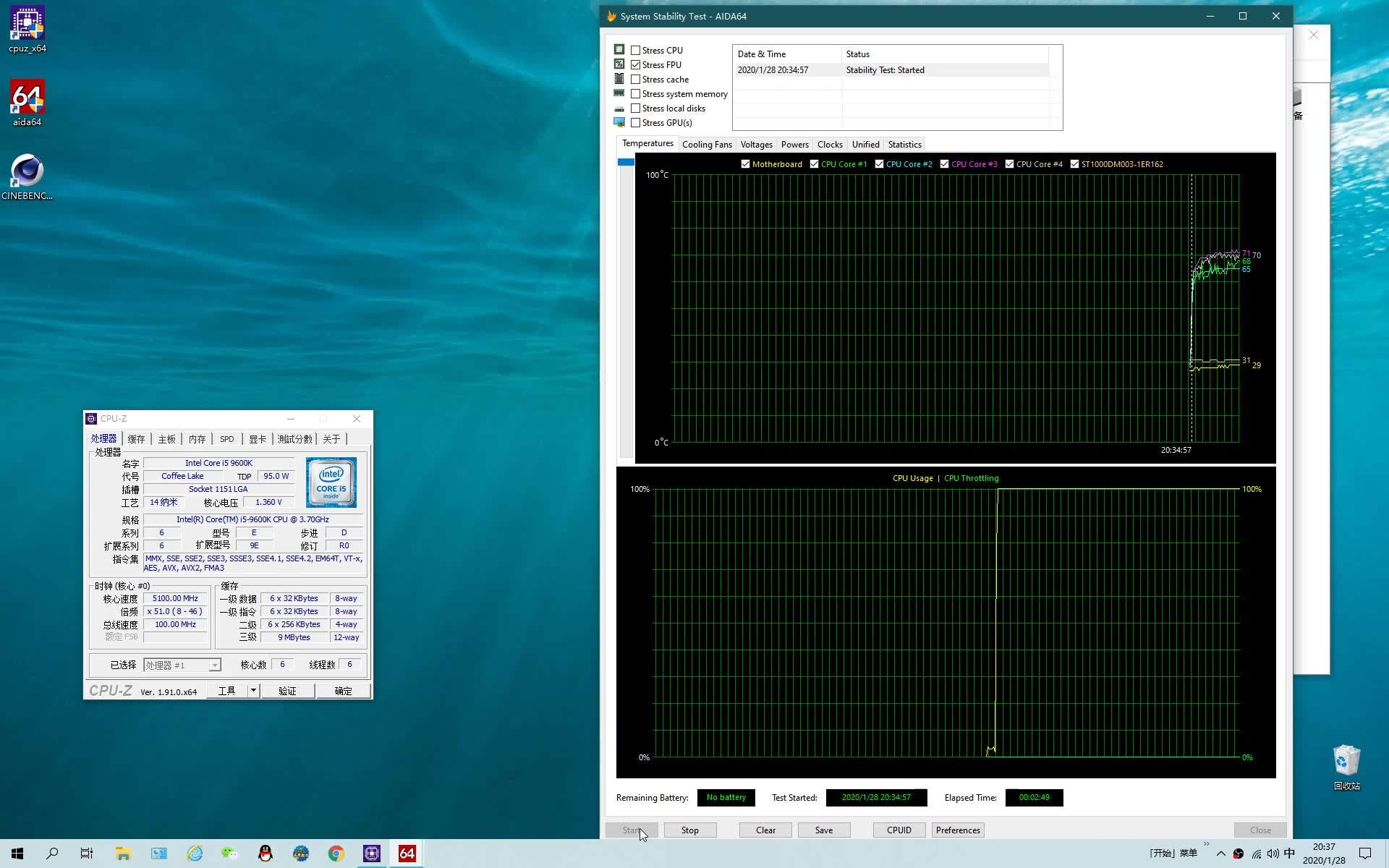
Task: Open the Recycle Bin desktop icon
Action: click(1346, 767)
